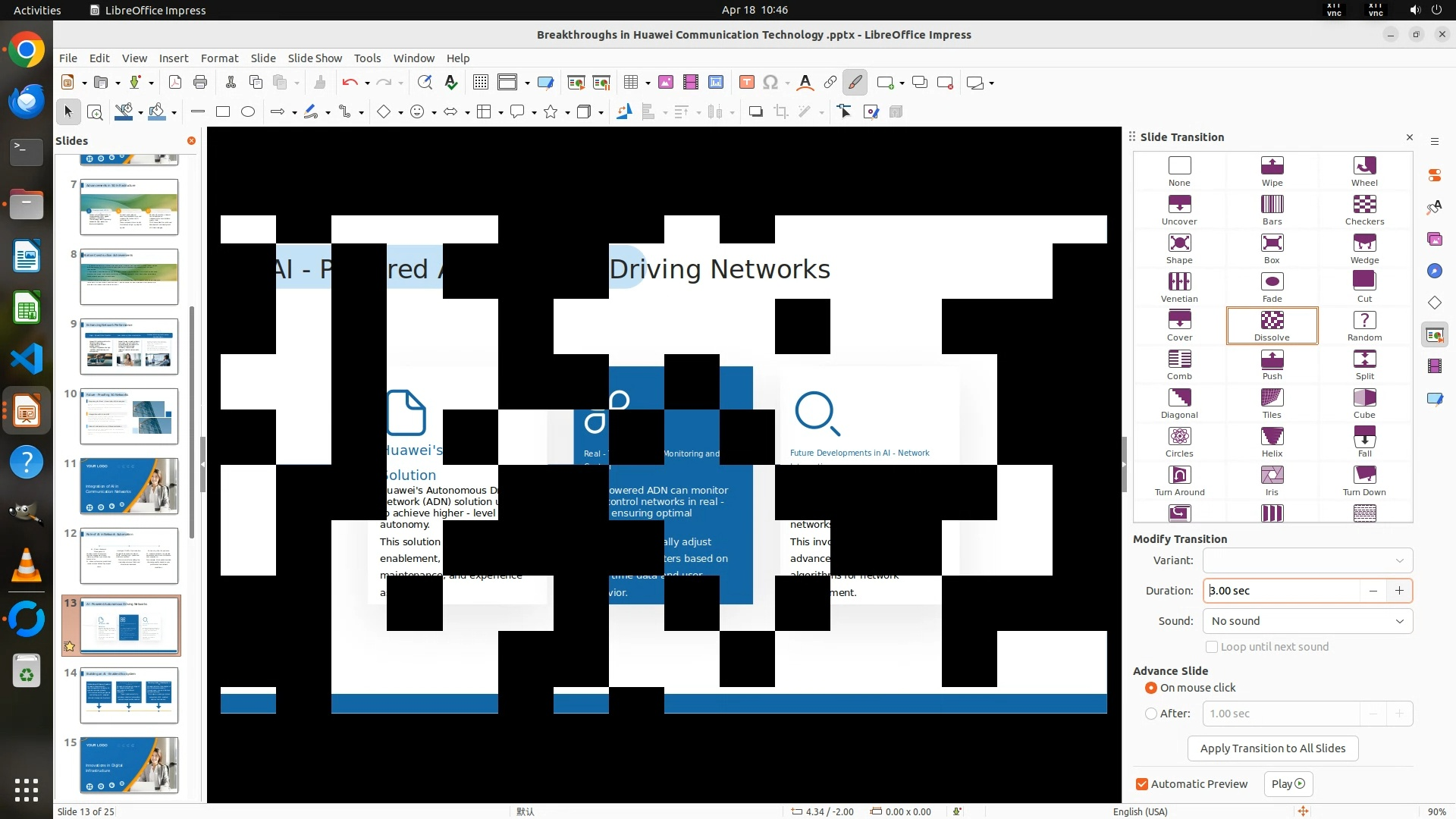
Task: Insert special character Omega icon
Action: pyautogui.click(x=770, y=83)
